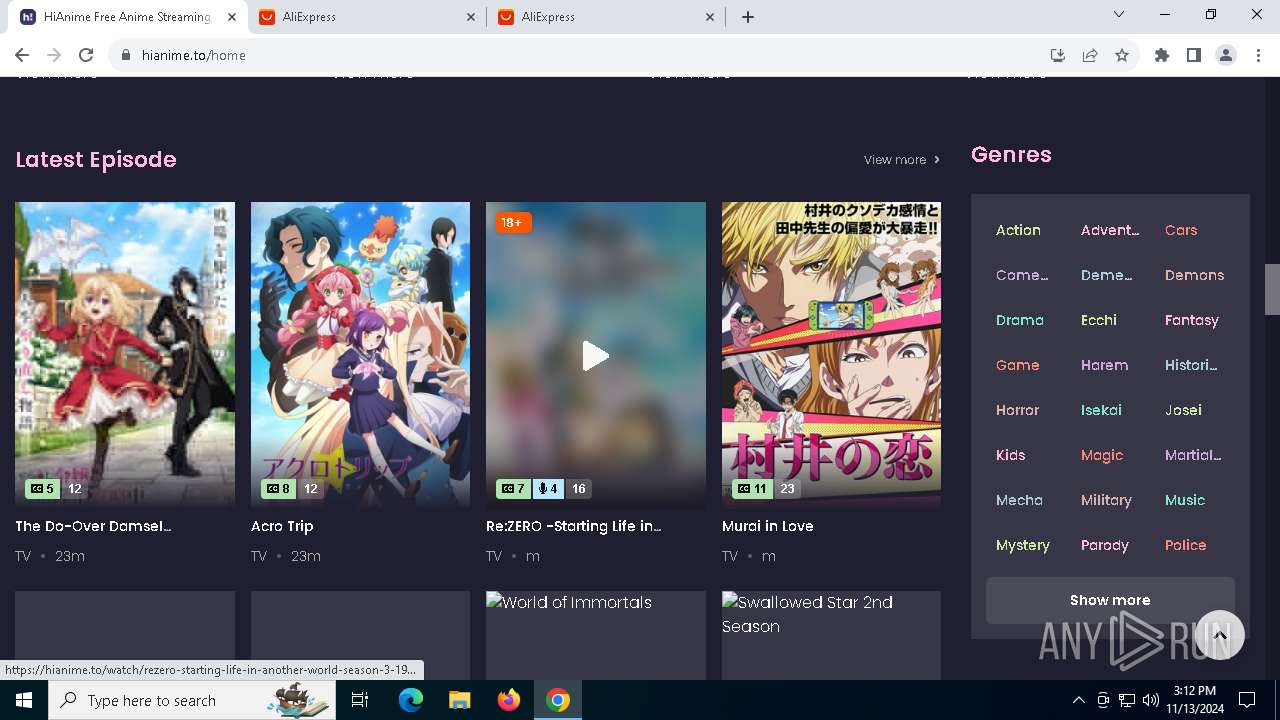Expand the tab search dropdown arrow

click(x=1119, y=15)
